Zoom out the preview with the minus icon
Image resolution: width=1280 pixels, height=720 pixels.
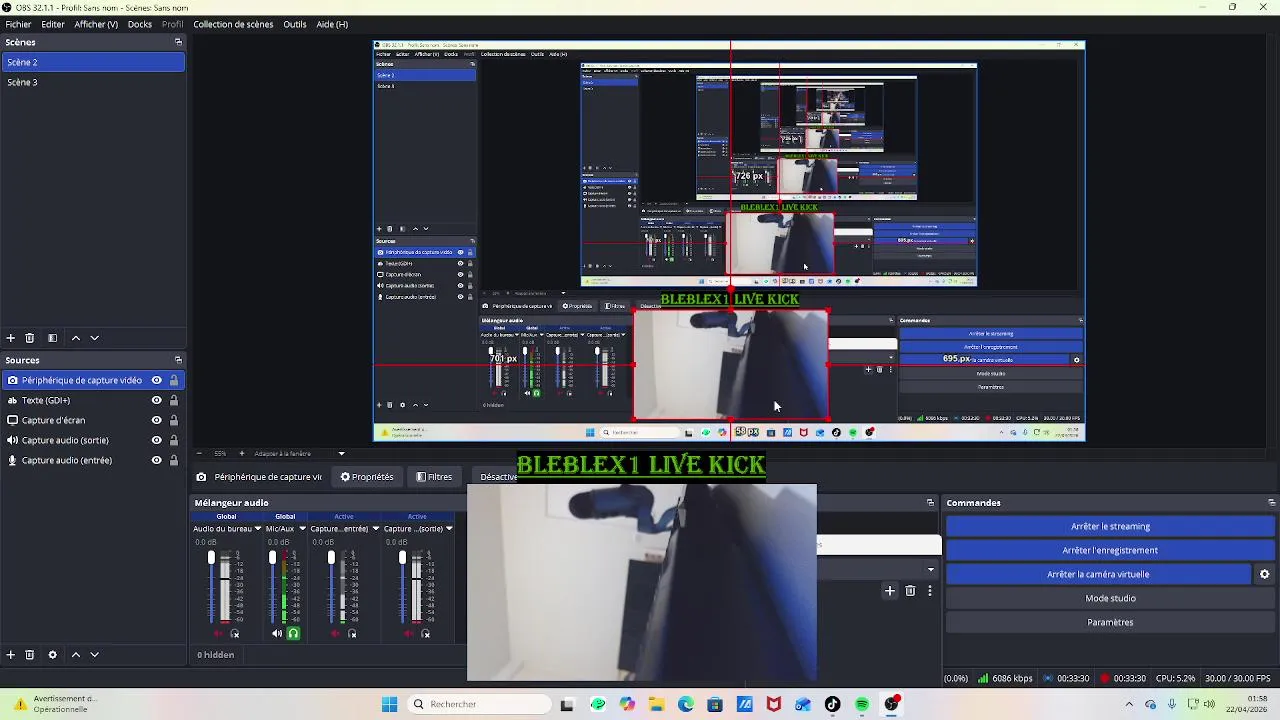coord(199,454)
